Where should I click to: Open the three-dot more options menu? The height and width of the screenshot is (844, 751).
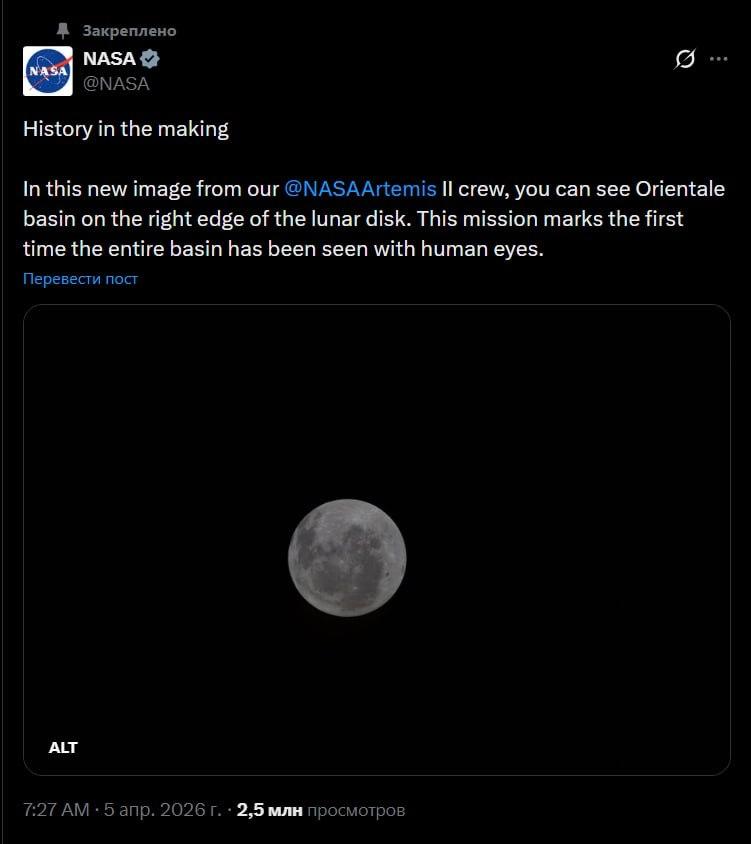[x=718, y=59]
